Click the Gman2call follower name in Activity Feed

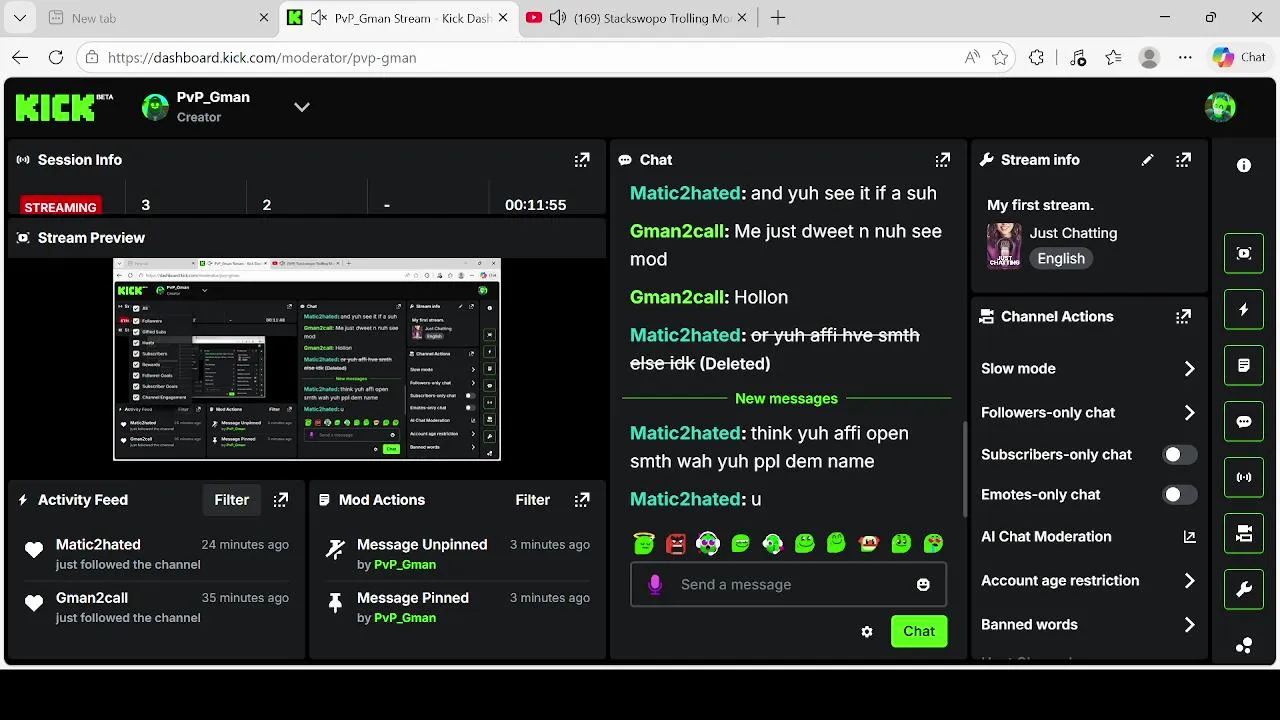92,597
